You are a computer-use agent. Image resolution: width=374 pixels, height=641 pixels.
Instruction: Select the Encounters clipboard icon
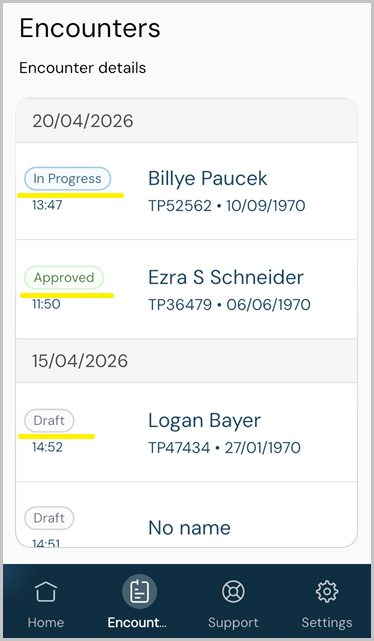(139, 591)
